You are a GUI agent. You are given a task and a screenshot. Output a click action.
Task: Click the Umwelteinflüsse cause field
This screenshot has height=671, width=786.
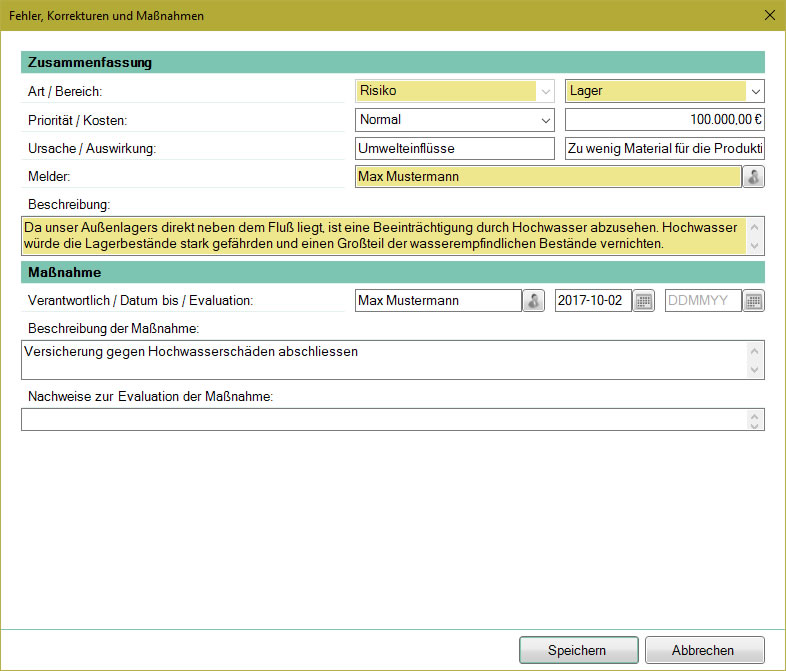click(x=454, y=149)
